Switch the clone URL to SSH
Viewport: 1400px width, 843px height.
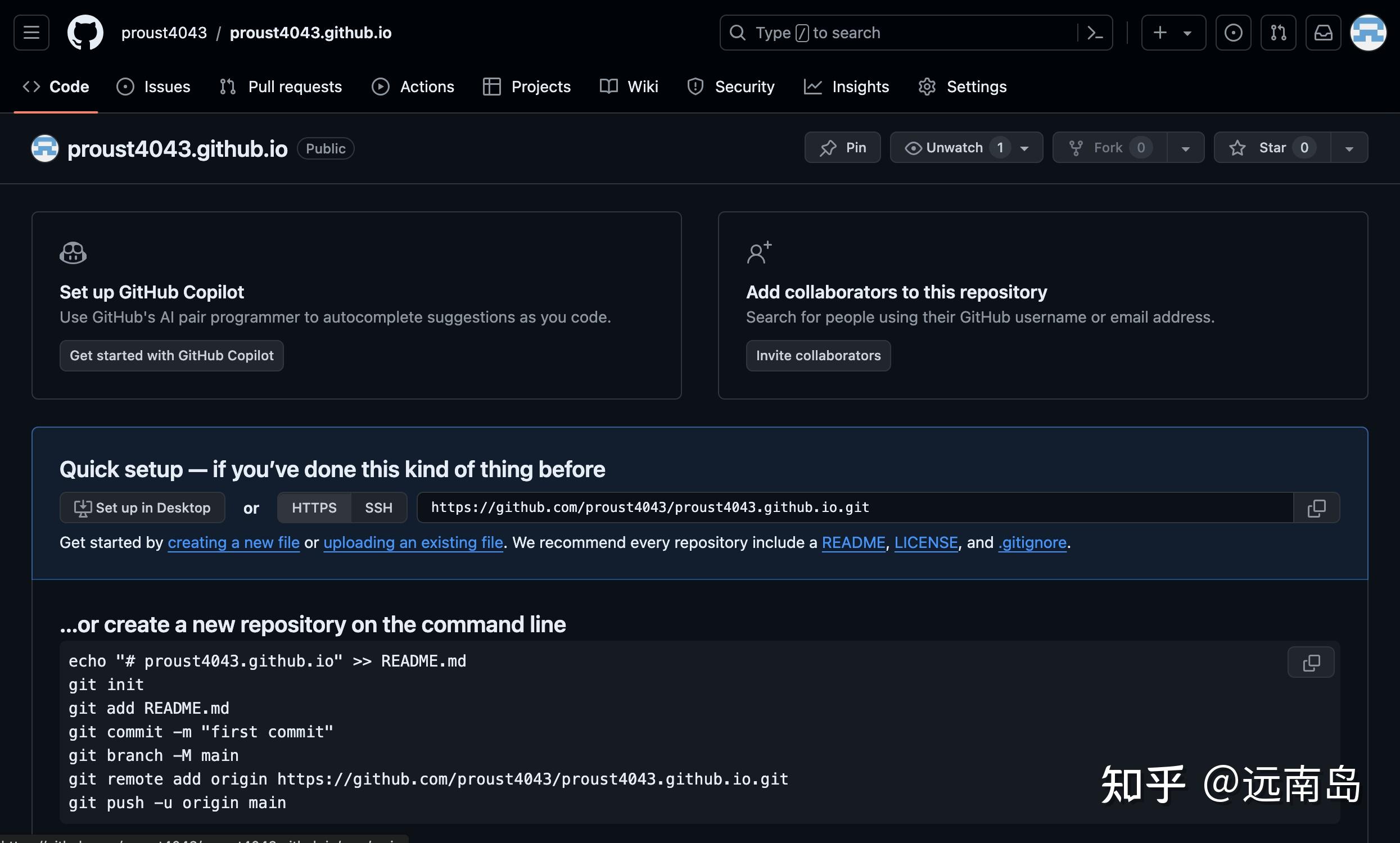pyautogui.click(x=378, y=507)
